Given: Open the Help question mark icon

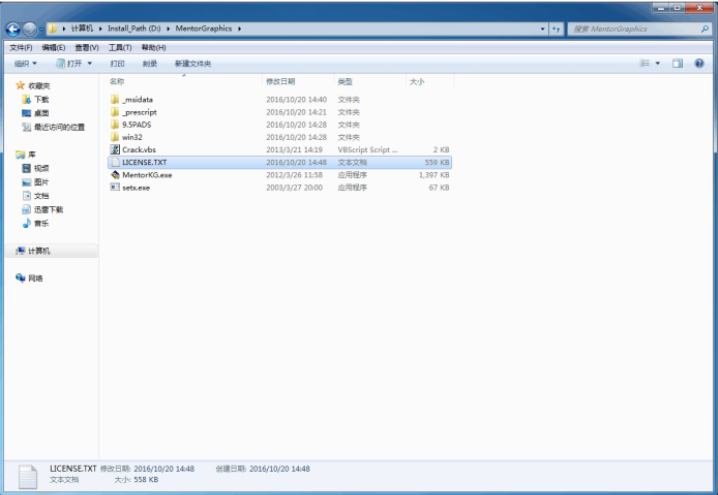Looking at the screenshot, I should tap(699, 63).
